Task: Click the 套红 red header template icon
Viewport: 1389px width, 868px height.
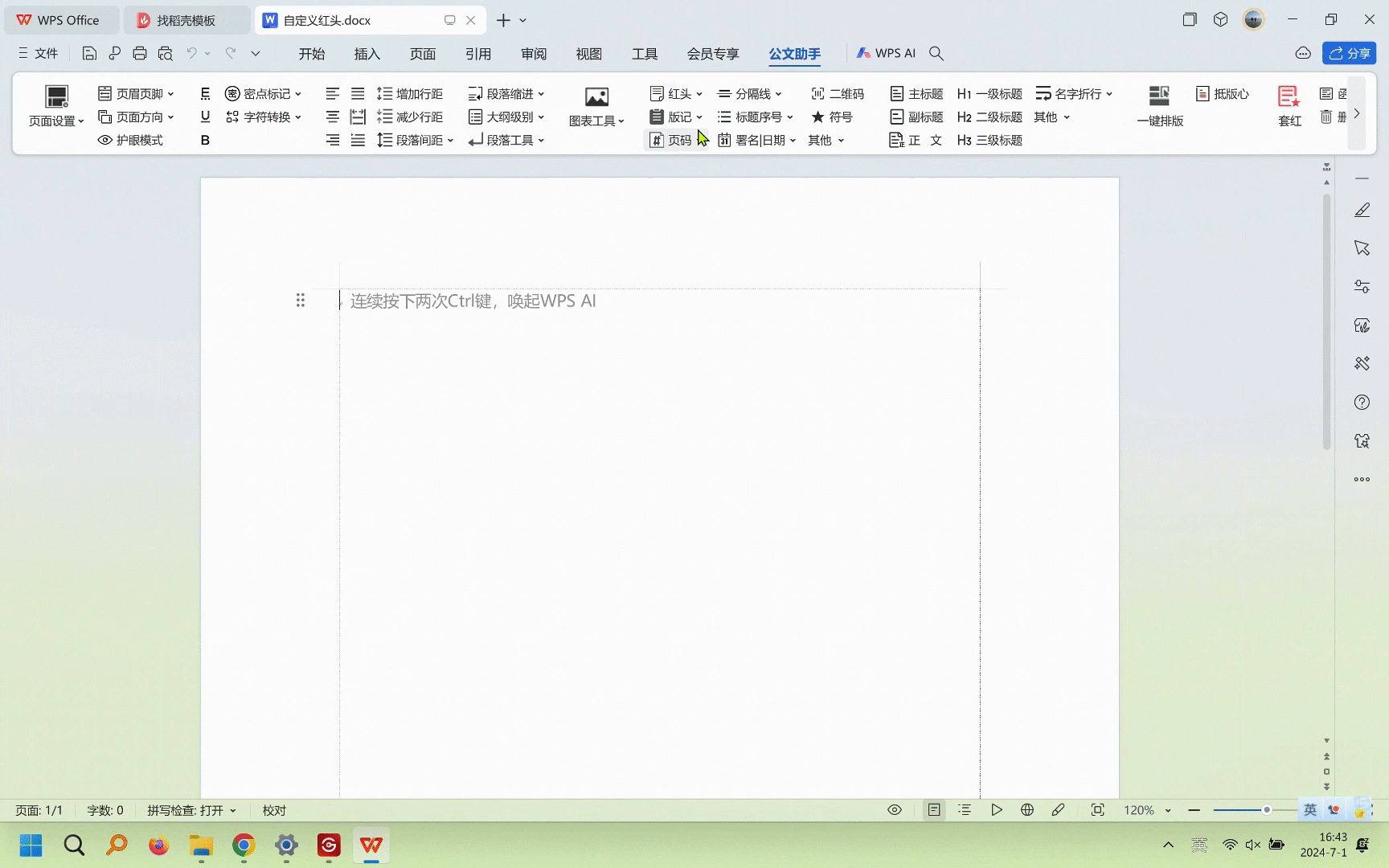Action: pos(1289,97)
